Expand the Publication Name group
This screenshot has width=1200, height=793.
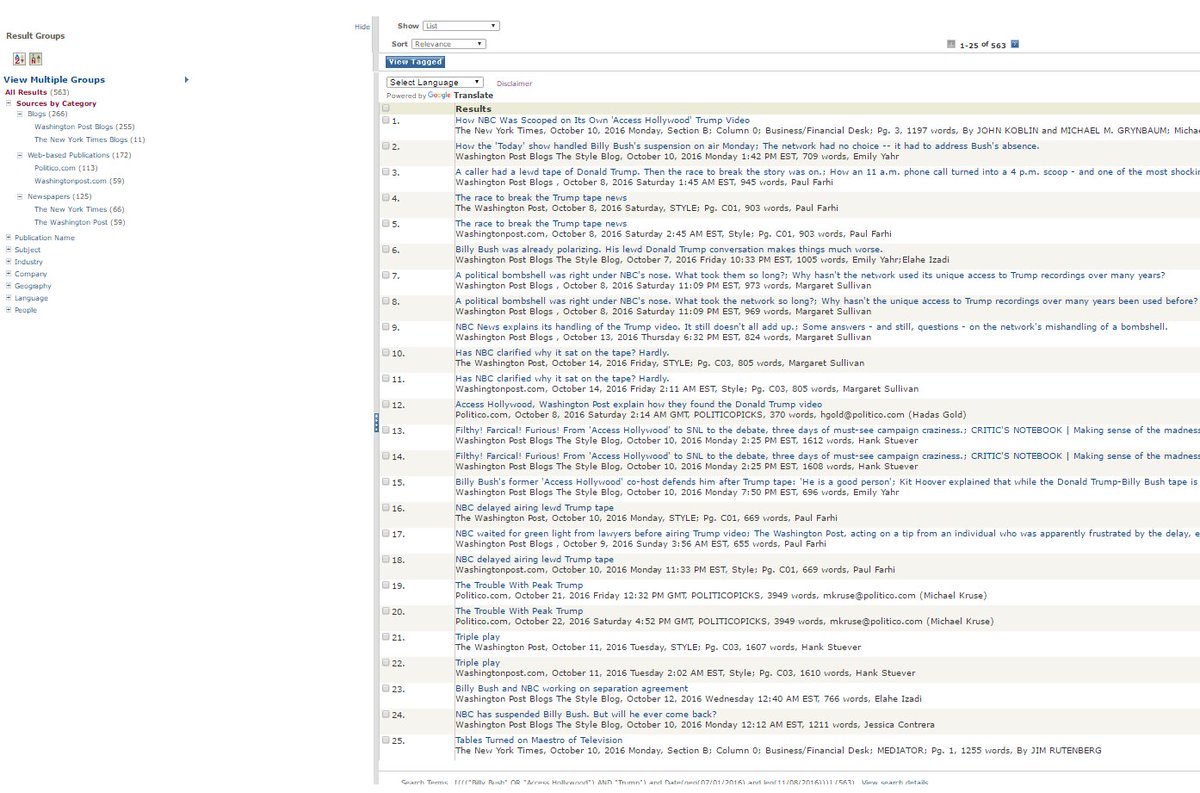pos(8,238)
